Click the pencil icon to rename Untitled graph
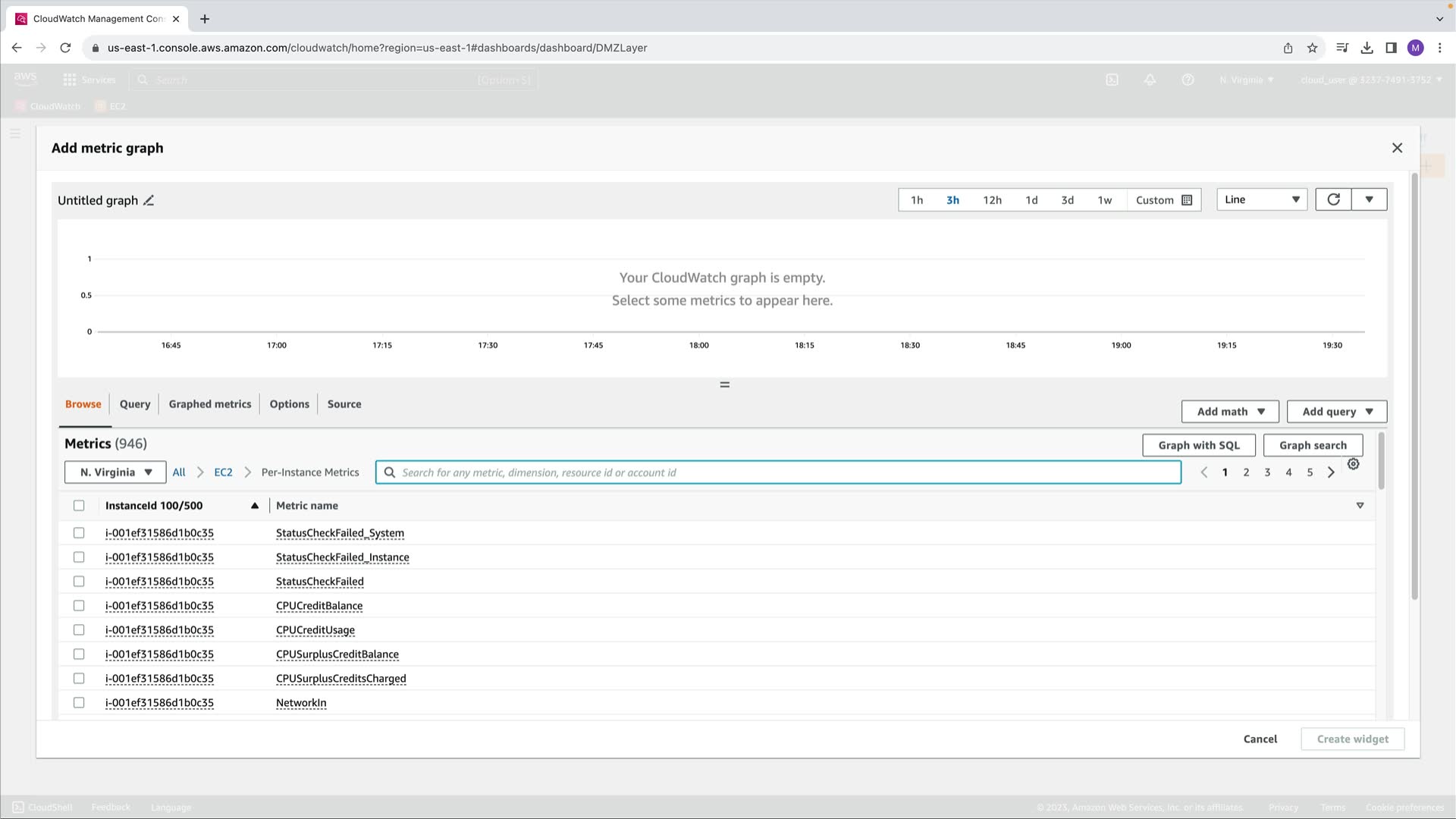Image resolution: width=1456 pixels, height=819 pixels. click(x=149, y=200)
